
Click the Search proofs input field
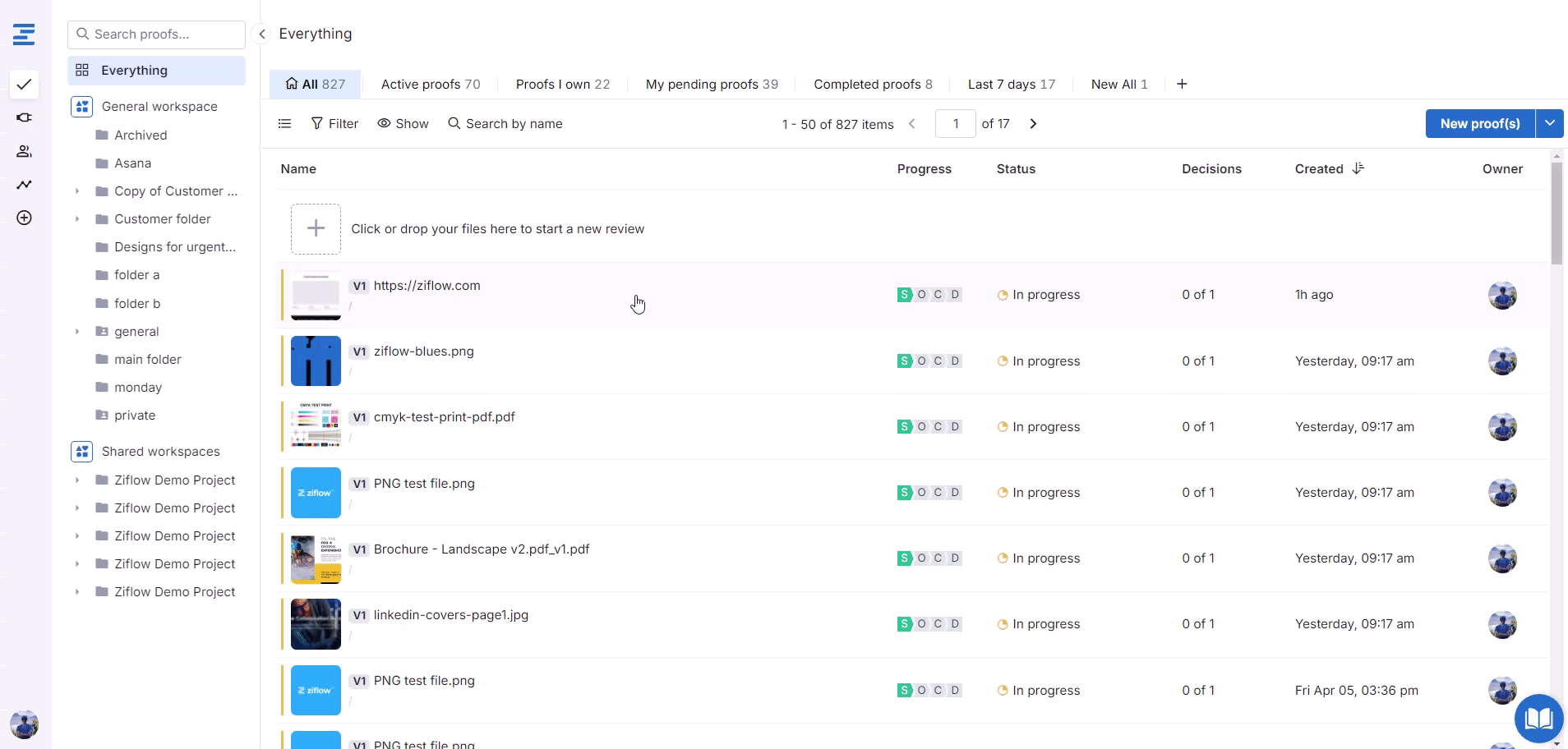(156, 34)
